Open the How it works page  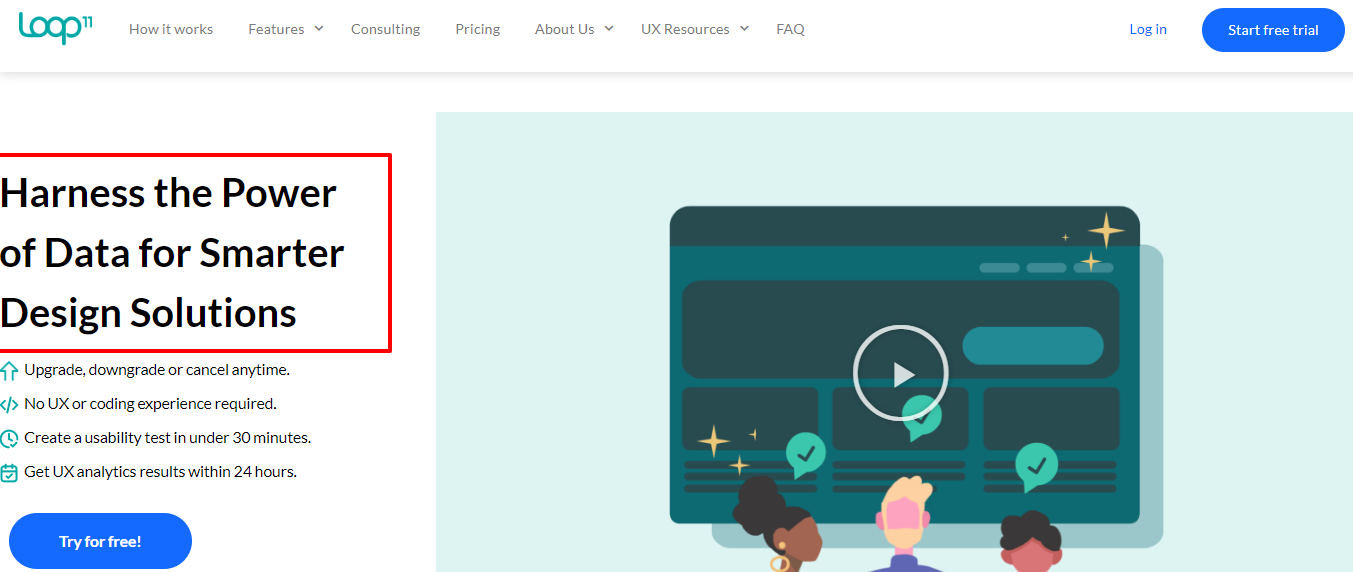point(171,29)
